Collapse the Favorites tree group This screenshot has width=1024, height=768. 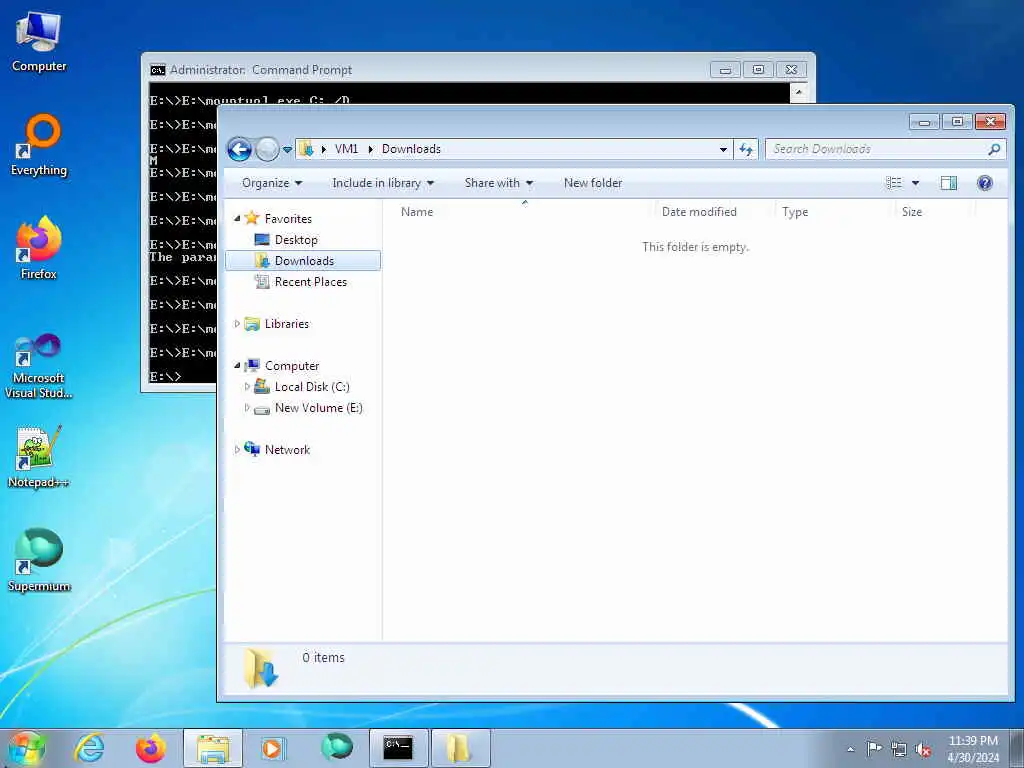pyautogui.click(x=237, y=219)
